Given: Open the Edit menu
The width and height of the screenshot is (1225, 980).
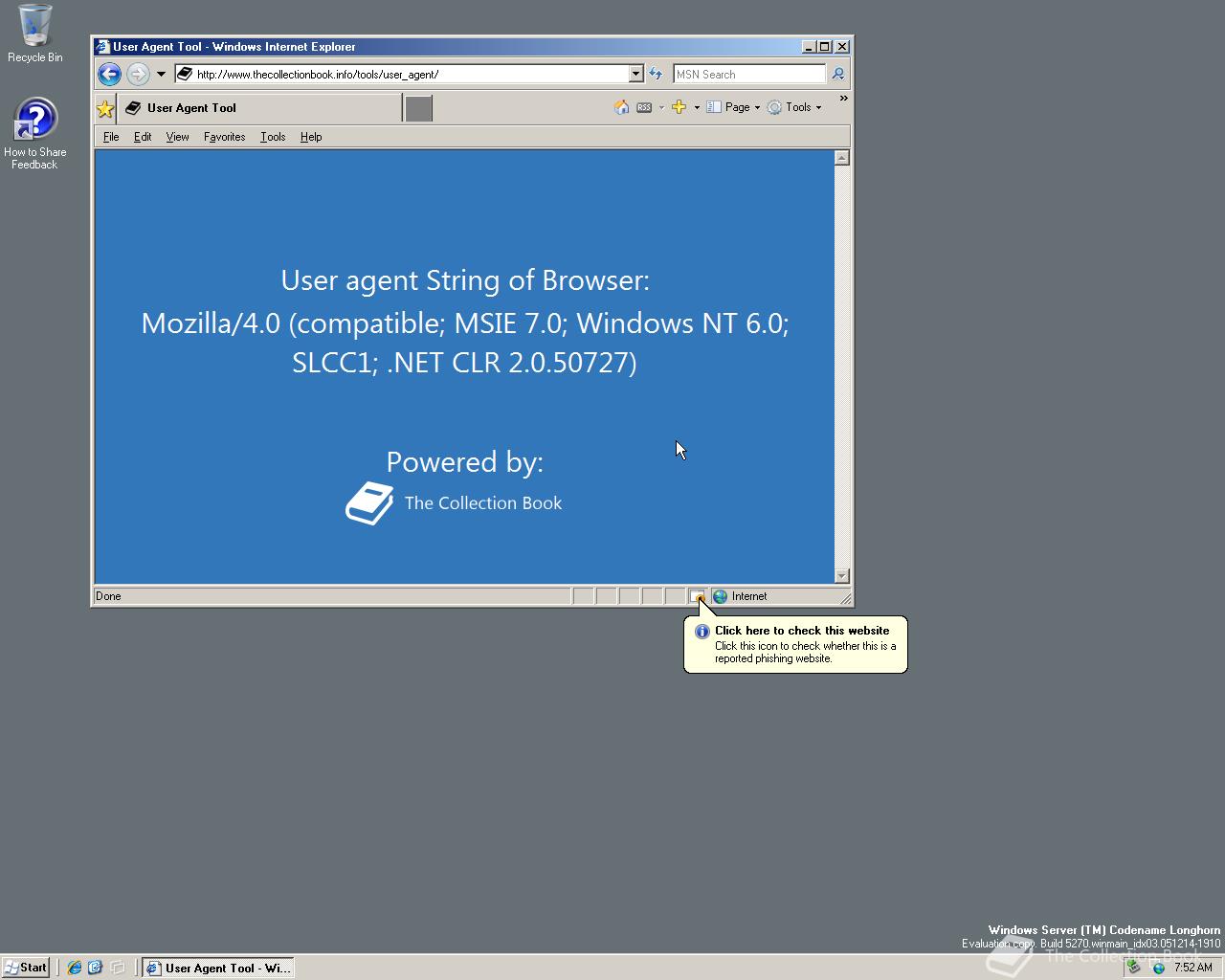Looking at the screenshot, I should coord(143,137).
